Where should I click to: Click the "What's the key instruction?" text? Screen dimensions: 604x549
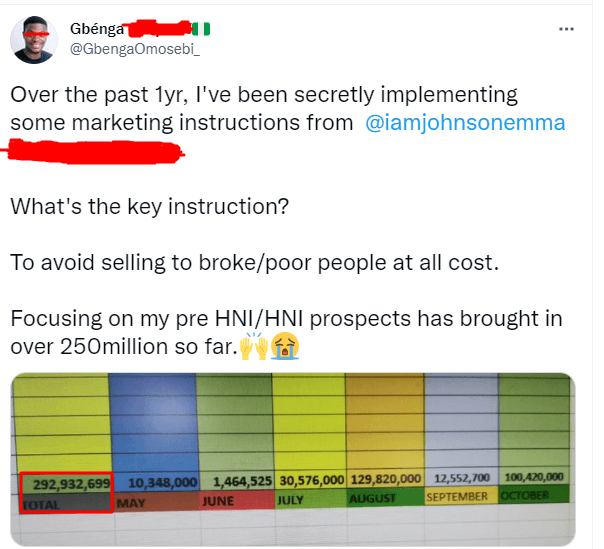(x=149, y=207)
